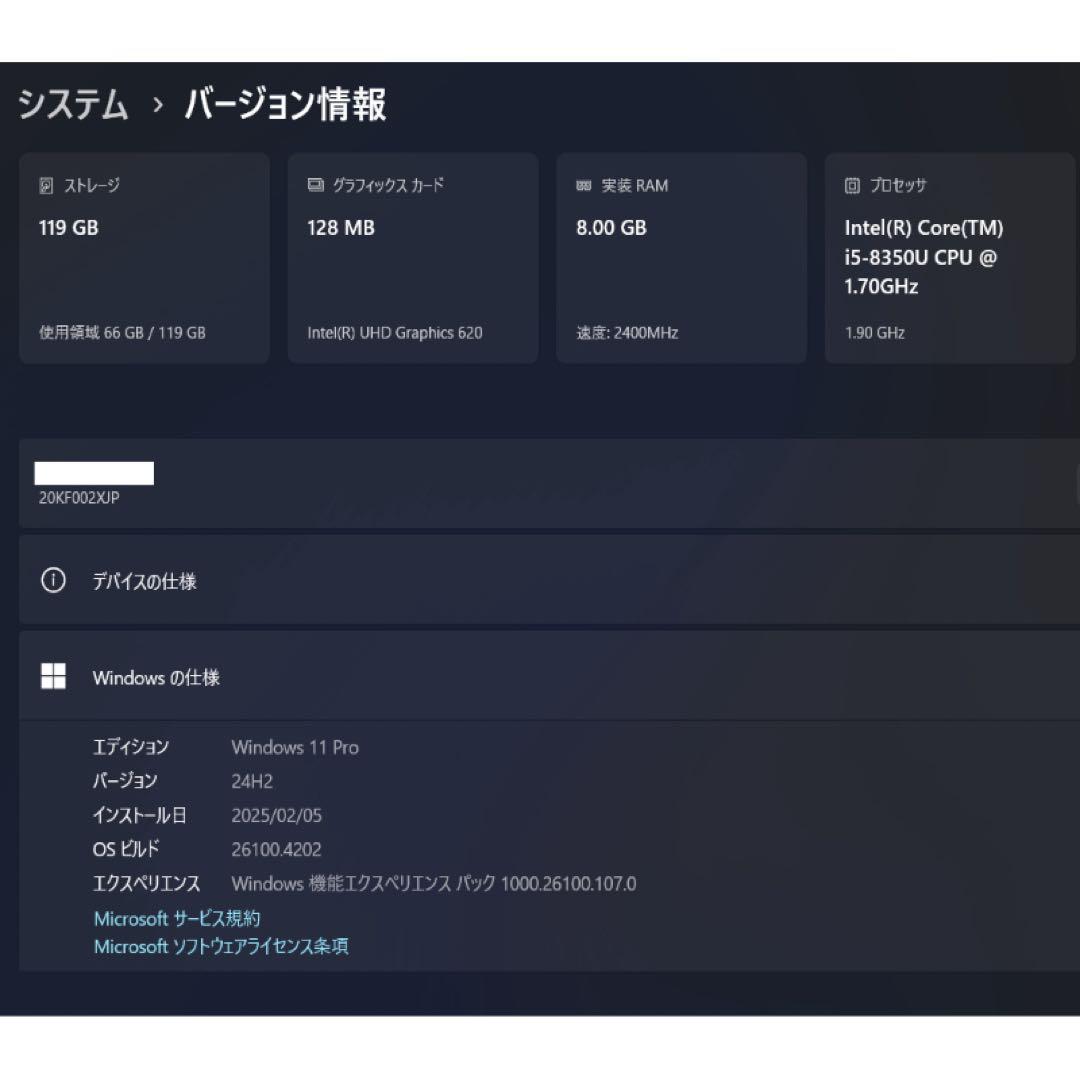Open Microsoft ソフトウェアライセンス条項 link
Screen dimensions: 1080x1080
[x=221, y=946]
